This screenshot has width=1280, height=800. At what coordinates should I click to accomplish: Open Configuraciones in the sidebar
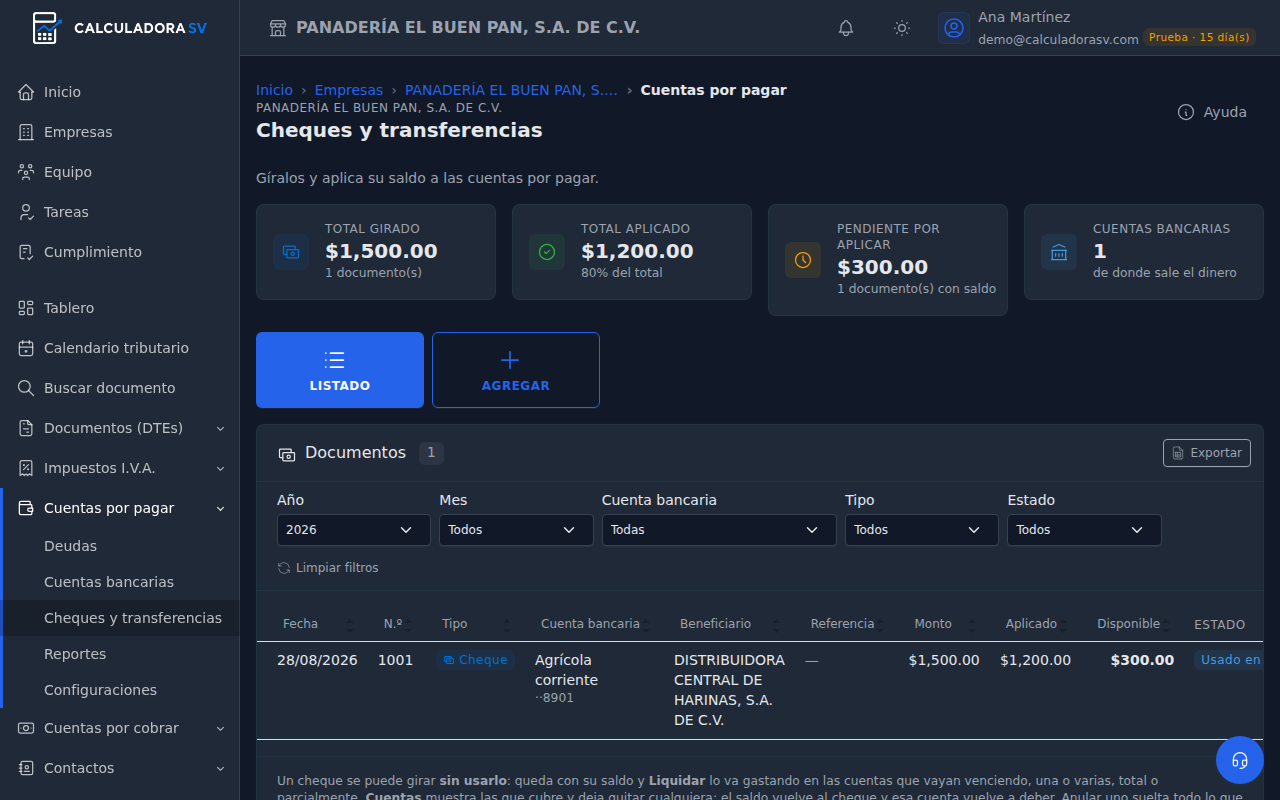coord(120,690)
